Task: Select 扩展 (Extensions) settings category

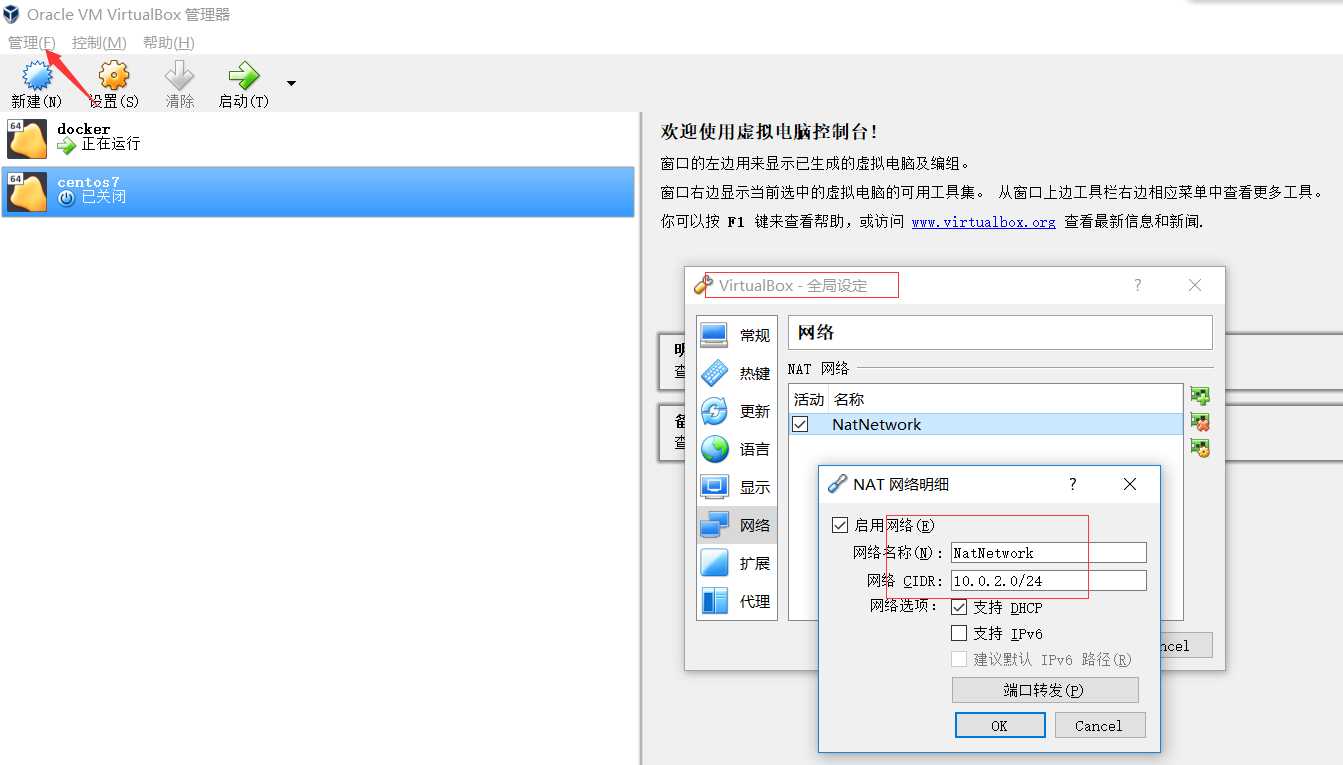Action: pos(736,564)
